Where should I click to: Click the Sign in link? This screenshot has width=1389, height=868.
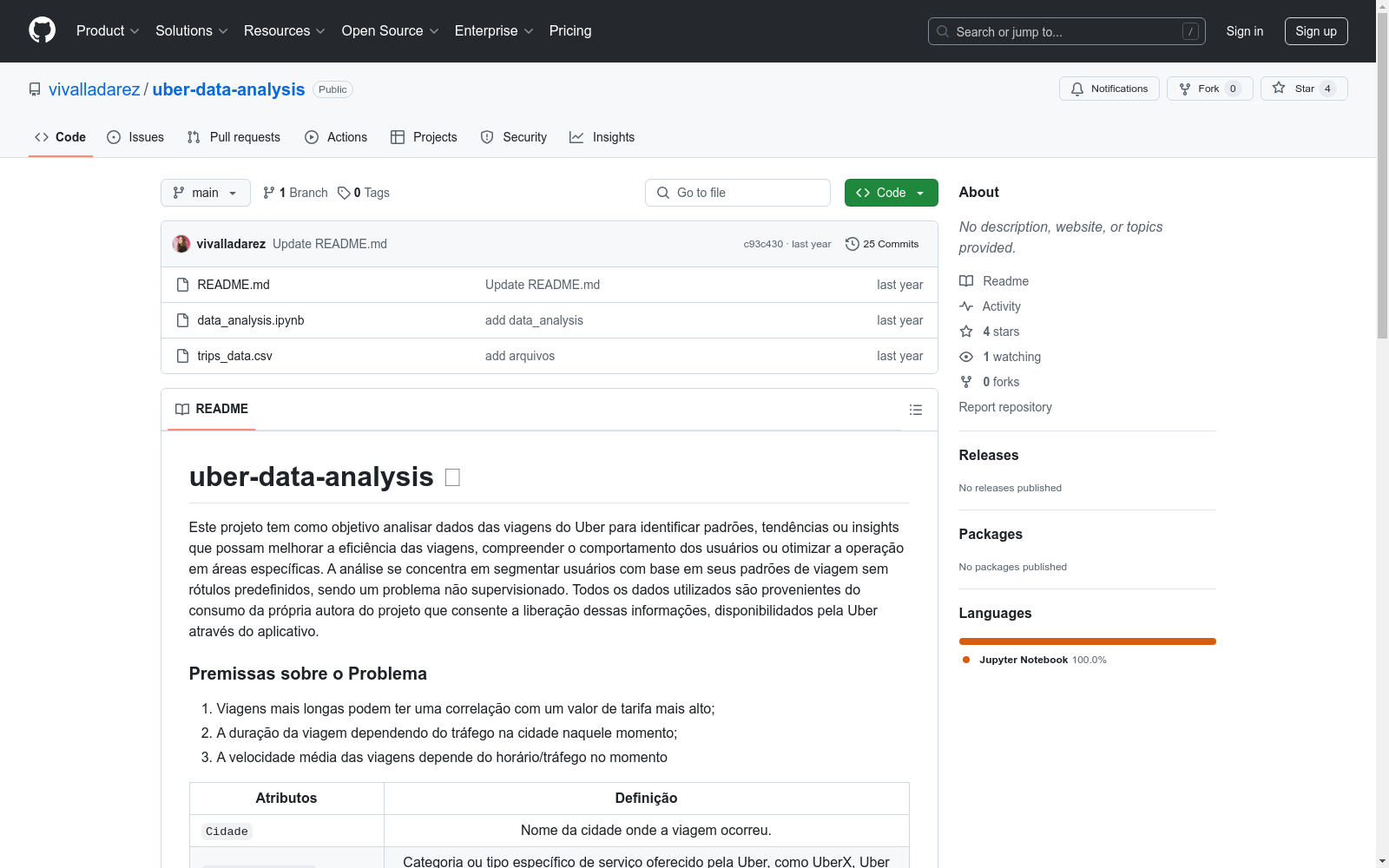[1245, 31]
